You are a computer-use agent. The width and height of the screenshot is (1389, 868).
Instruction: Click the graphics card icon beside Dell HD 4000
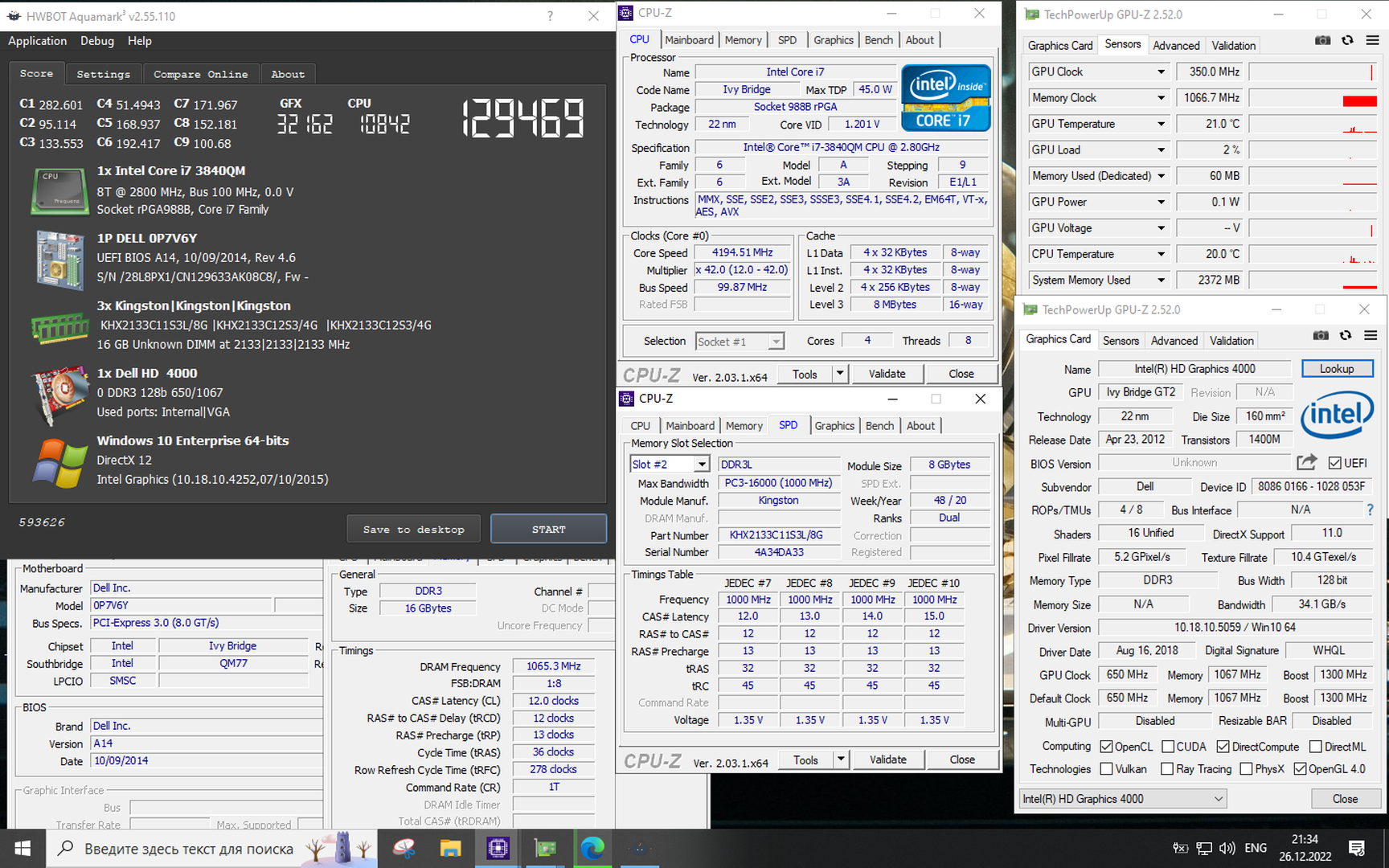coord(59,395)
